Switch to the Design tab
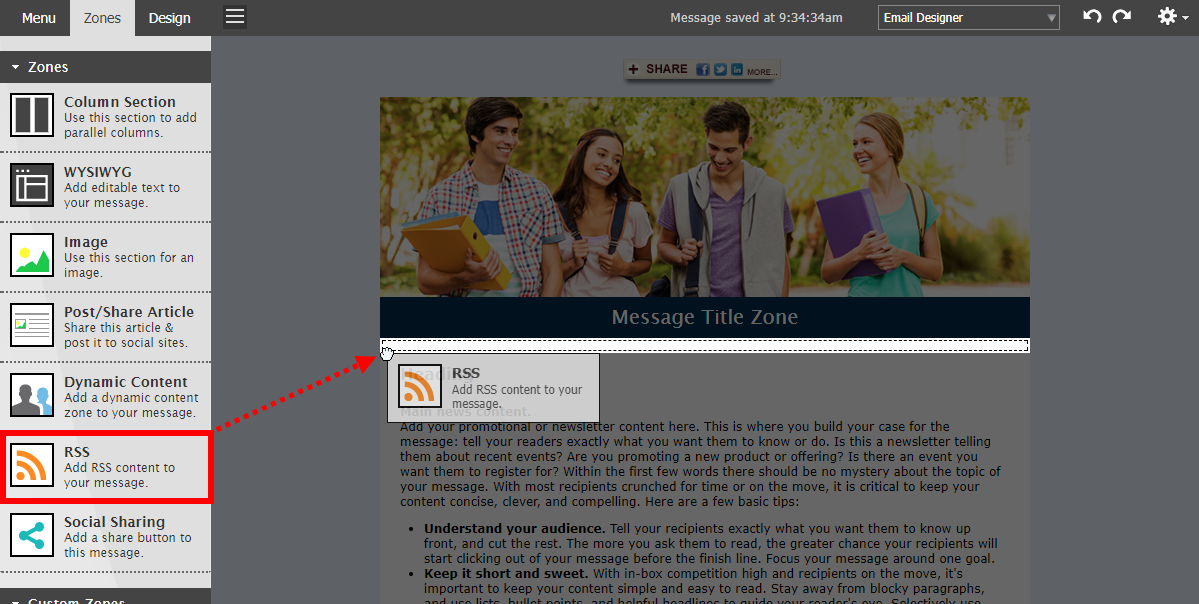 pyautogui.click(x=170, y=18)
